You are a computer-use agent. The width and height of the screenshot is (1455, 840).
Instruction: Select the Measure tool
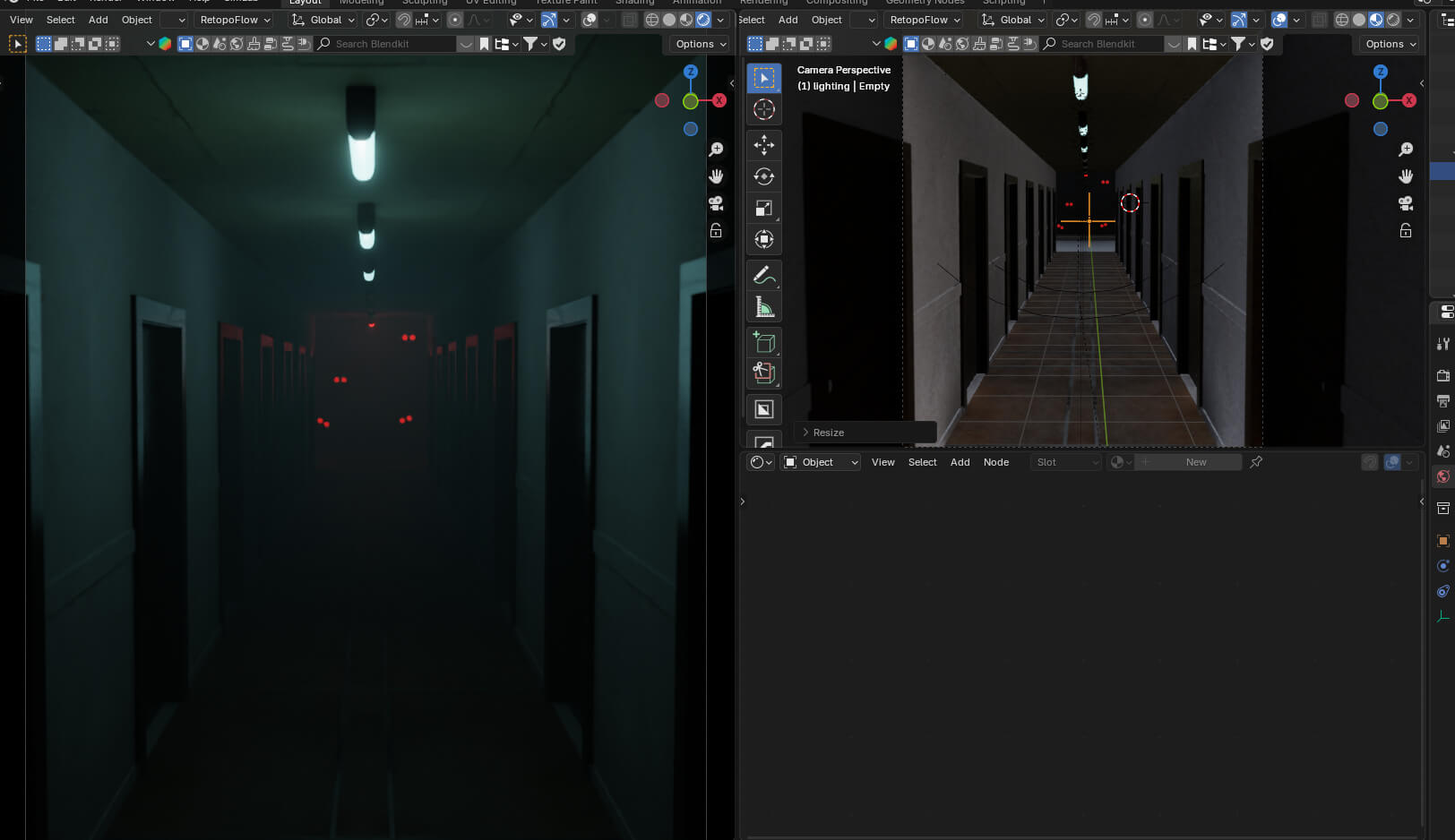(763, 307)
